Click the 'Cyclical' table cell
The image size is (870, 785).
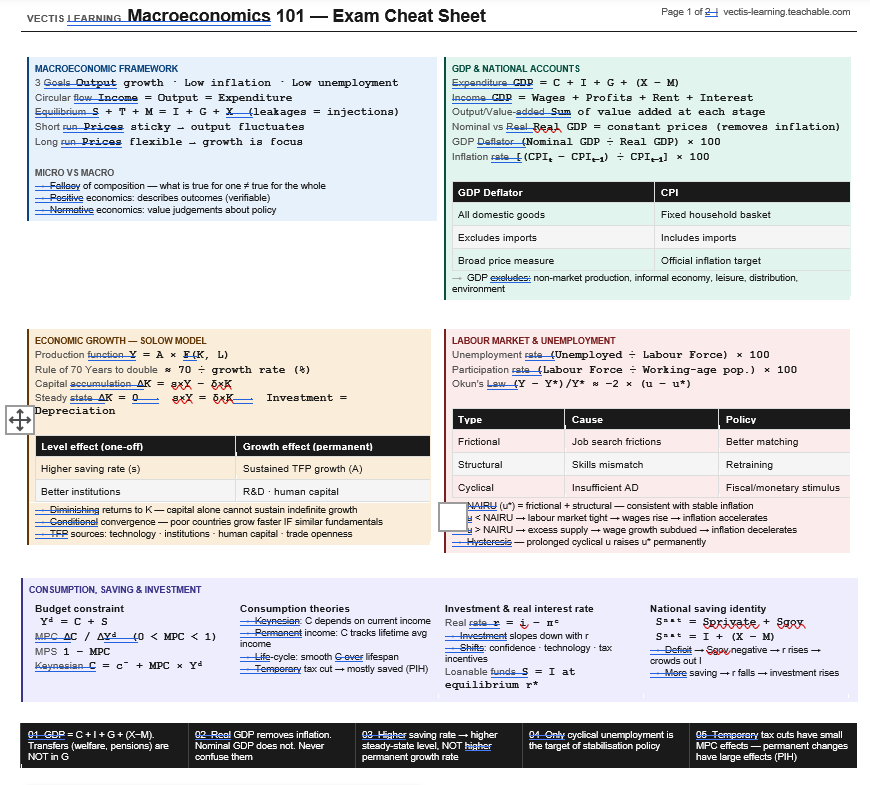click(508, 487)
